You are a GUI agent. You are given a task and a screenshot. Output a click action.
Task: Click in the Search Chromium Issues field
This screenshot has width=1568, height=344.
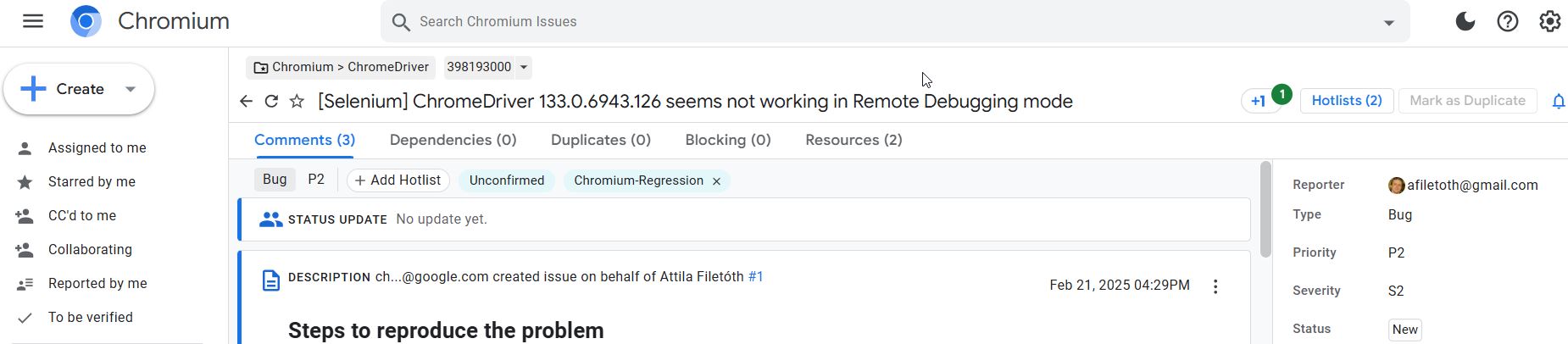coord(890,22)
